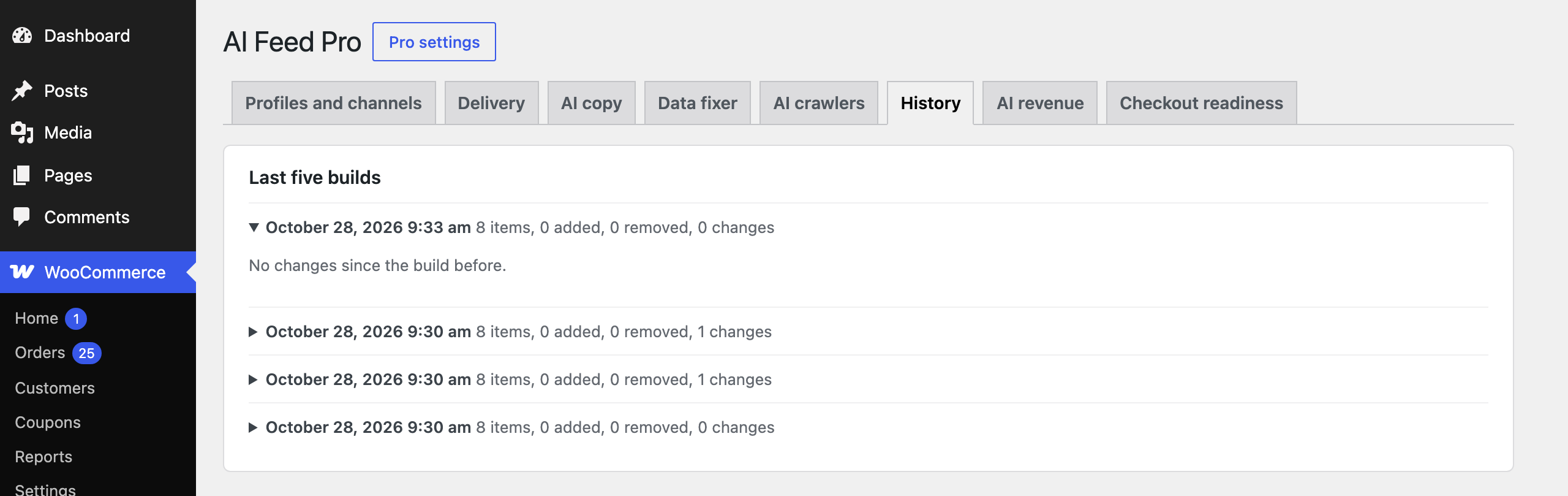Screen dimensions: 1568x496
Task: Click the Orders count badge 25
Action: pyautogui.click(x=86, y=353)
